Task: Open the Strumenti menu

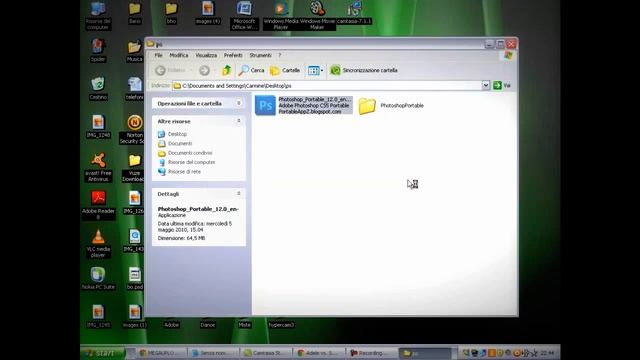Action: point(260,55)
